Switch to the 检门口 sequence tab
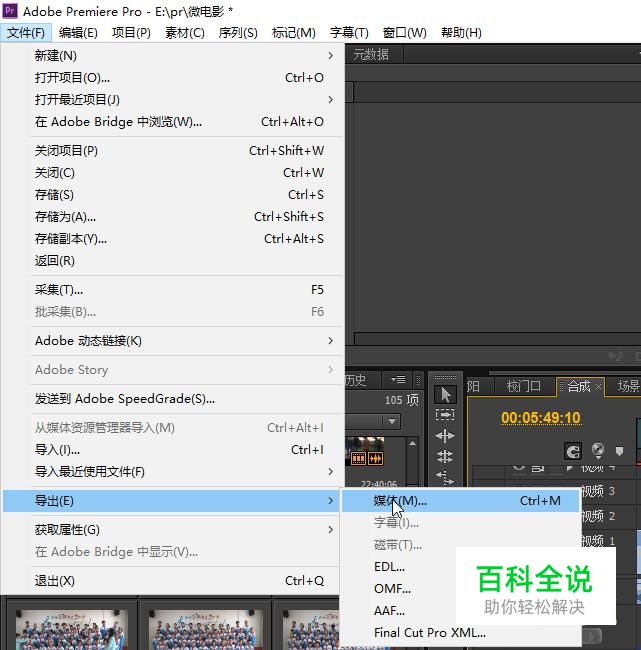The width and height of the screenshot is (641, 650). [x=523, y=386]
